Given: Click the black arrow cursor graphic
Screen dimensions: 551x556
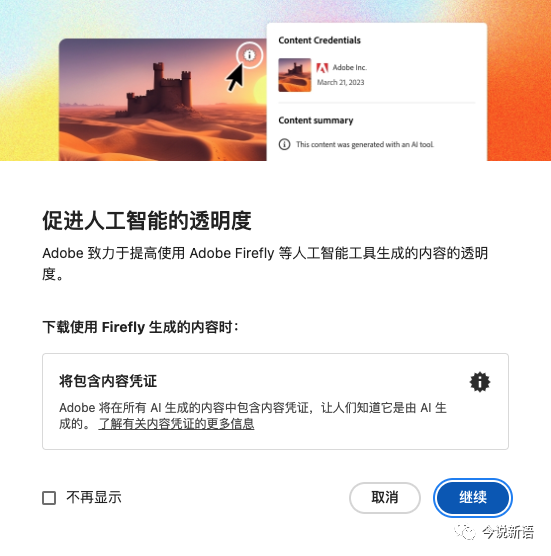Looking at the screenshot, I should [x=235, y=77].
